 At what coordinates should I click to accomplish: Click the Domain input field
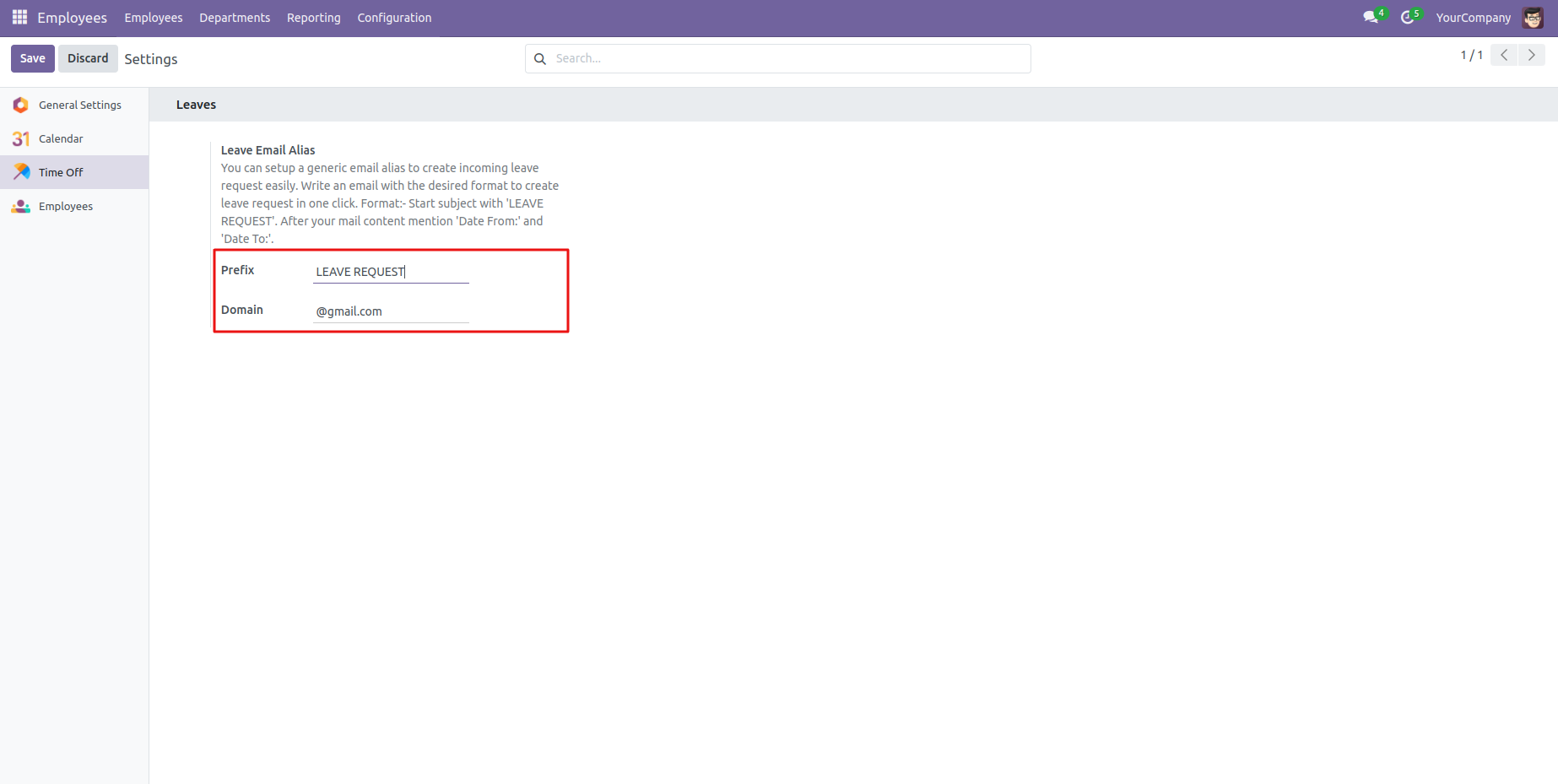[x=390, y=311]
